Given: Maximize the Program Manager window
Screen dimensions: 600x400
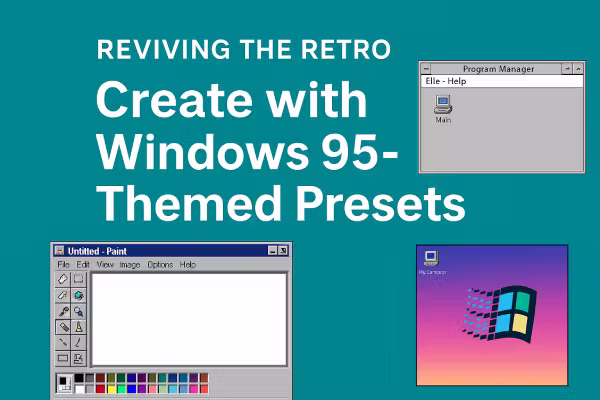Looking at the screenshot, I should 578,69.
